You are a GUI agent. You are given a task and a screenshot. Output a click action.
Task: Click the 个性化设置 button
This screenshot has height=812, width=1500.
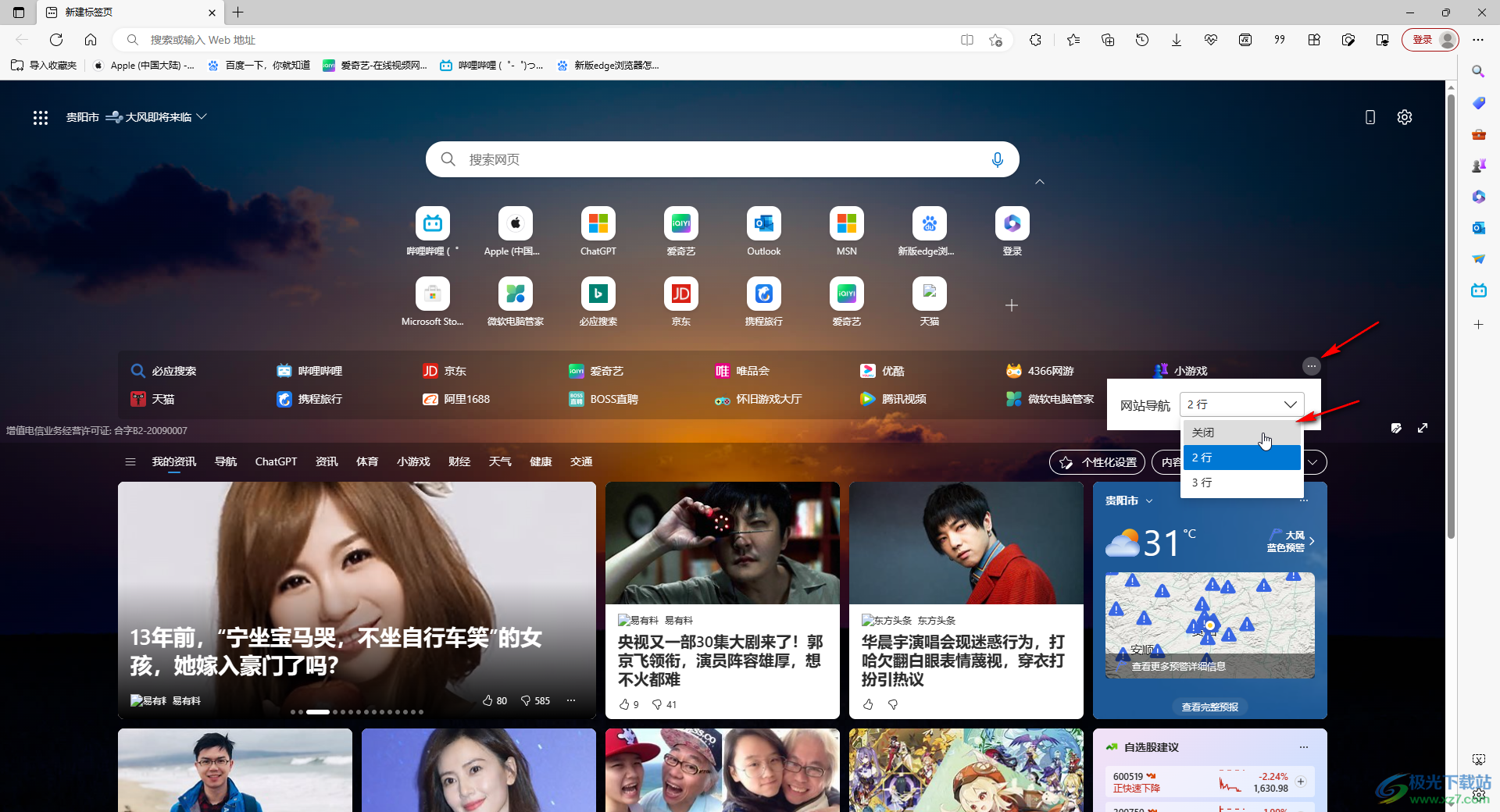pos(1097,462)
